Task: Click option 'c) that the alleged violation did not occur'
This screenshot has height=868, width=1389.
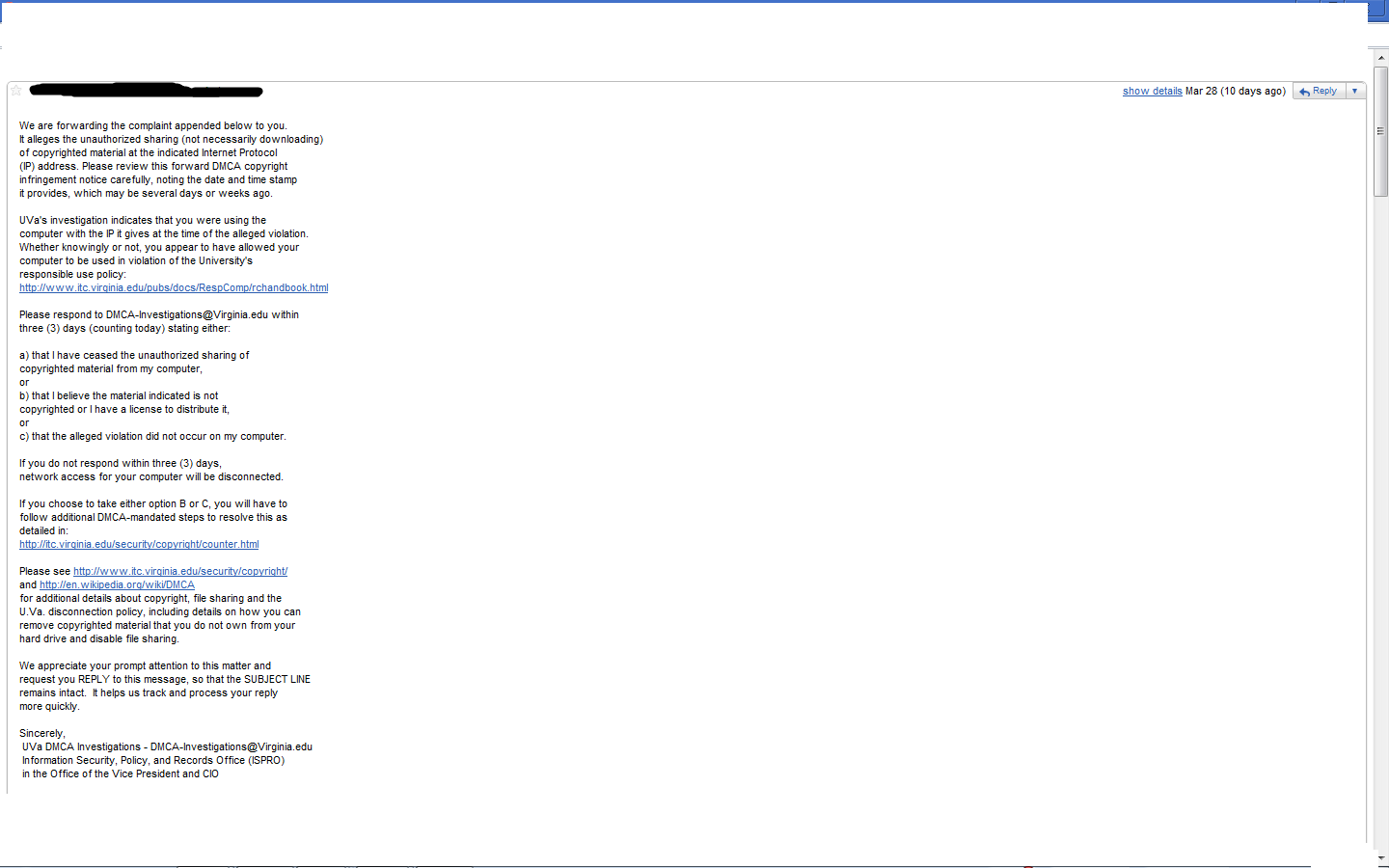Action: [x=152, y=436]
